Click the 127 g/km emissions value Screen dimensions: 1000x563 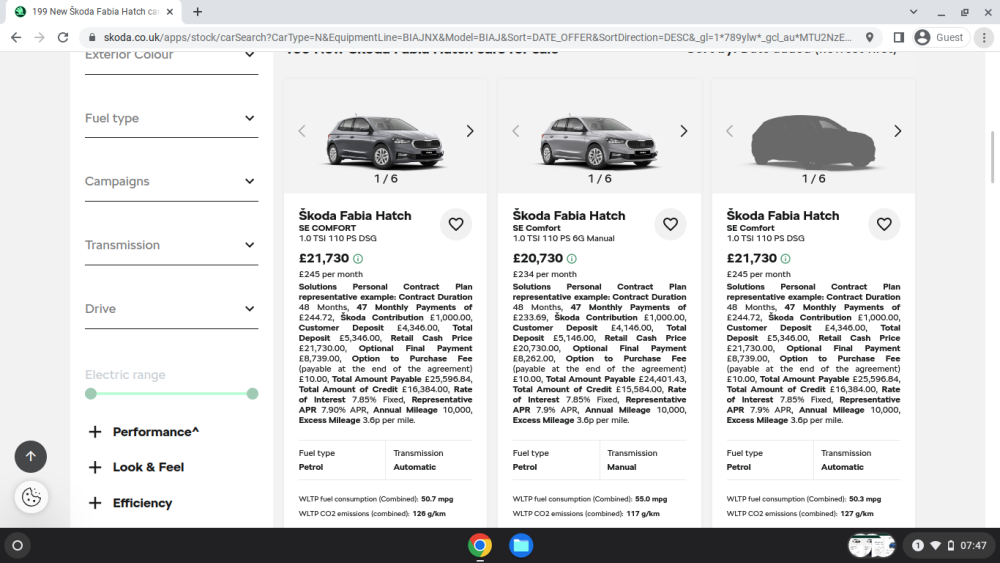(x=857, y=514)
